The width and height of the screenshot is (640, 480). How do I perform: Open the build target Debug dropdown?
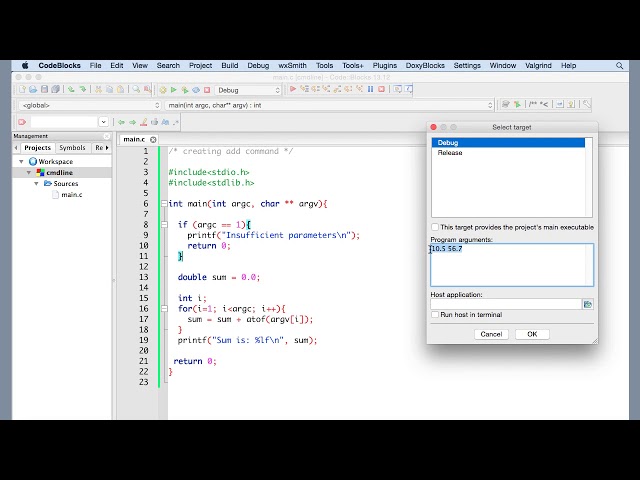248,90
